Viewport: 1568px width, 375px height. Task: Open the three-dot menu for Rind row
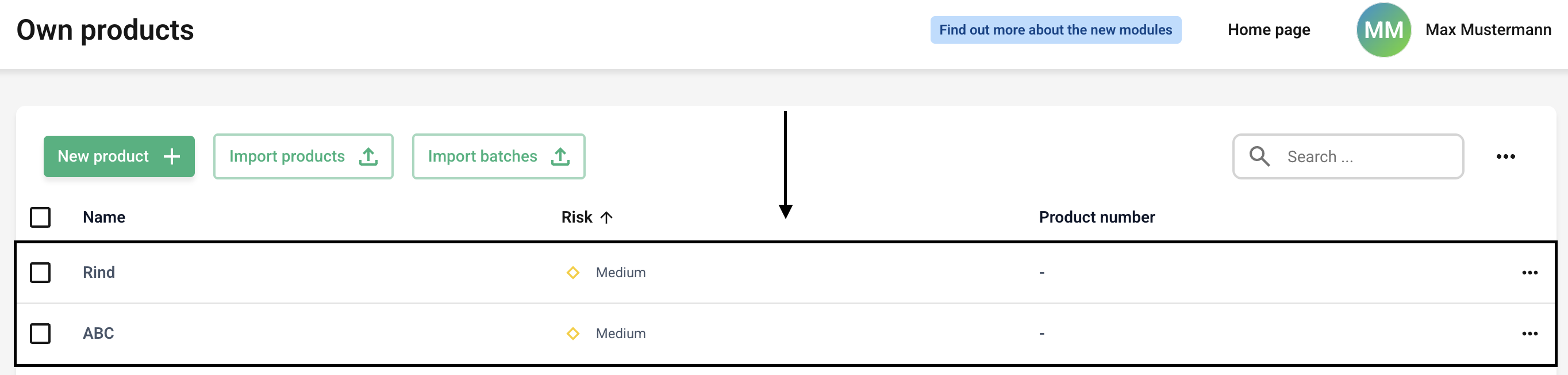click(x=1529, y=273)
